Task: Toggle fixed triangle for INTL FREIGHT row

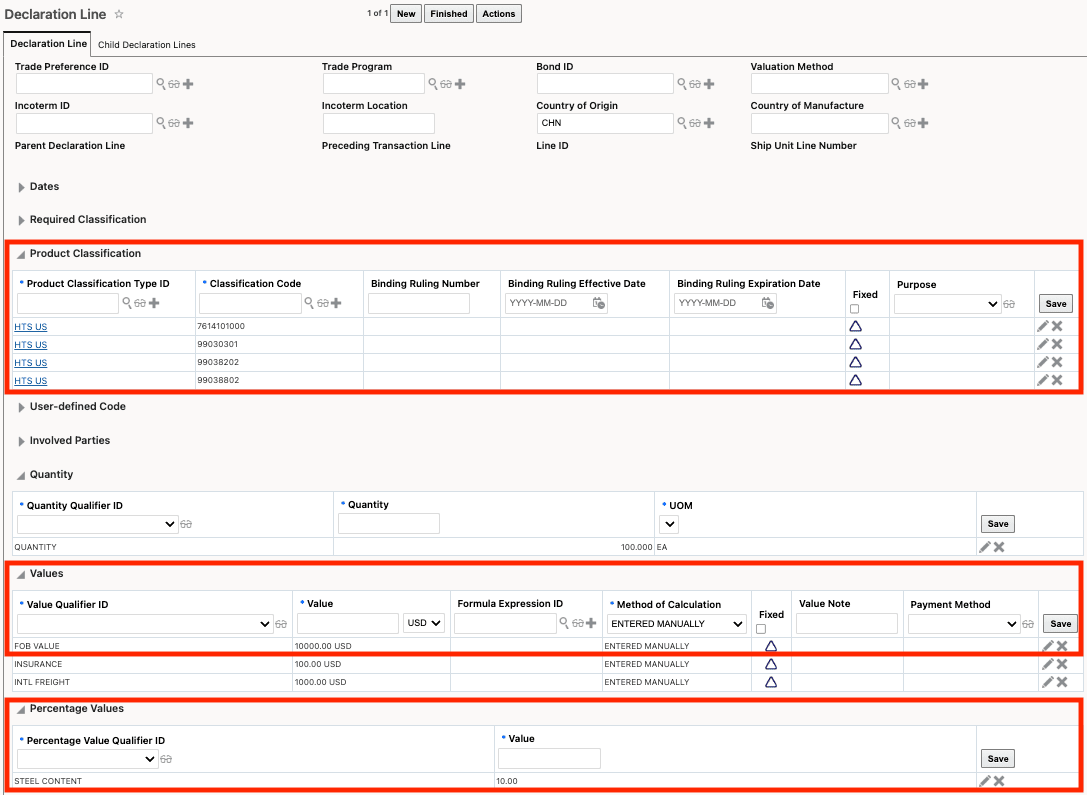Action: [771, 682]
